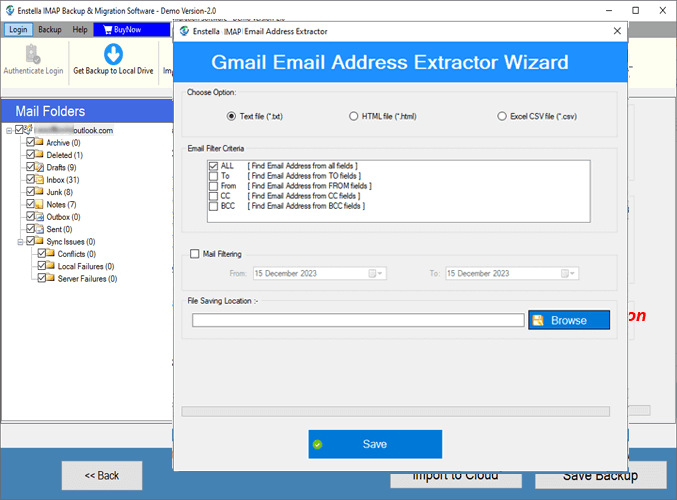Open the BuyNow menu item

[132, 29]
